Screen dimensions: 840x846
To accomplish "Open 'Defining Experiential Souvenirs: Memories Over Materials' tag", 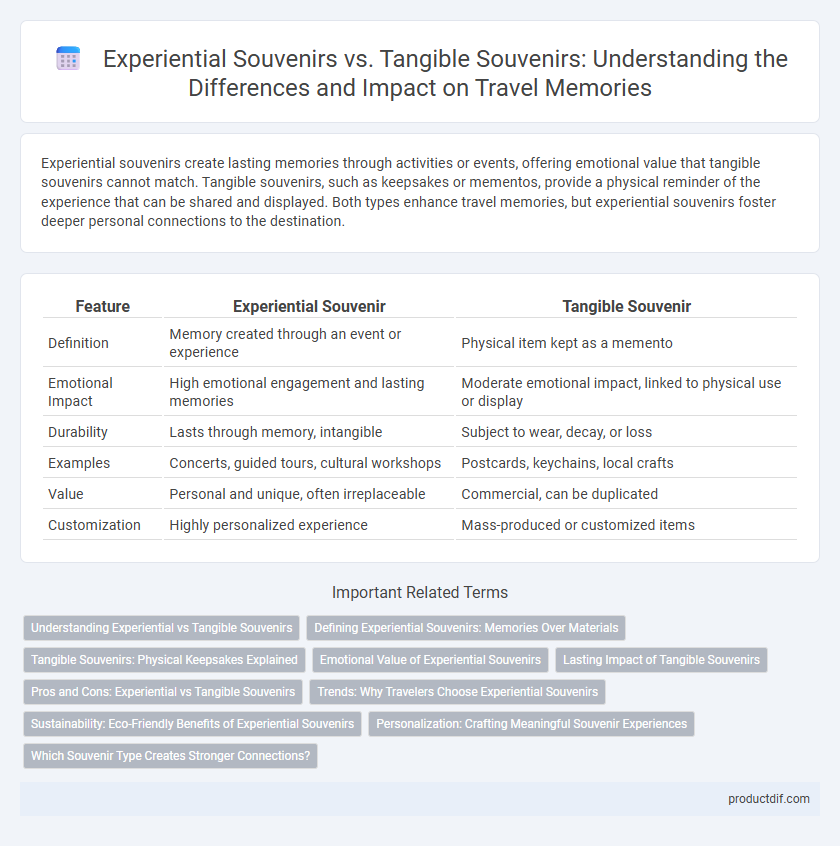I will pyautogui.click(x=466, y=628).
